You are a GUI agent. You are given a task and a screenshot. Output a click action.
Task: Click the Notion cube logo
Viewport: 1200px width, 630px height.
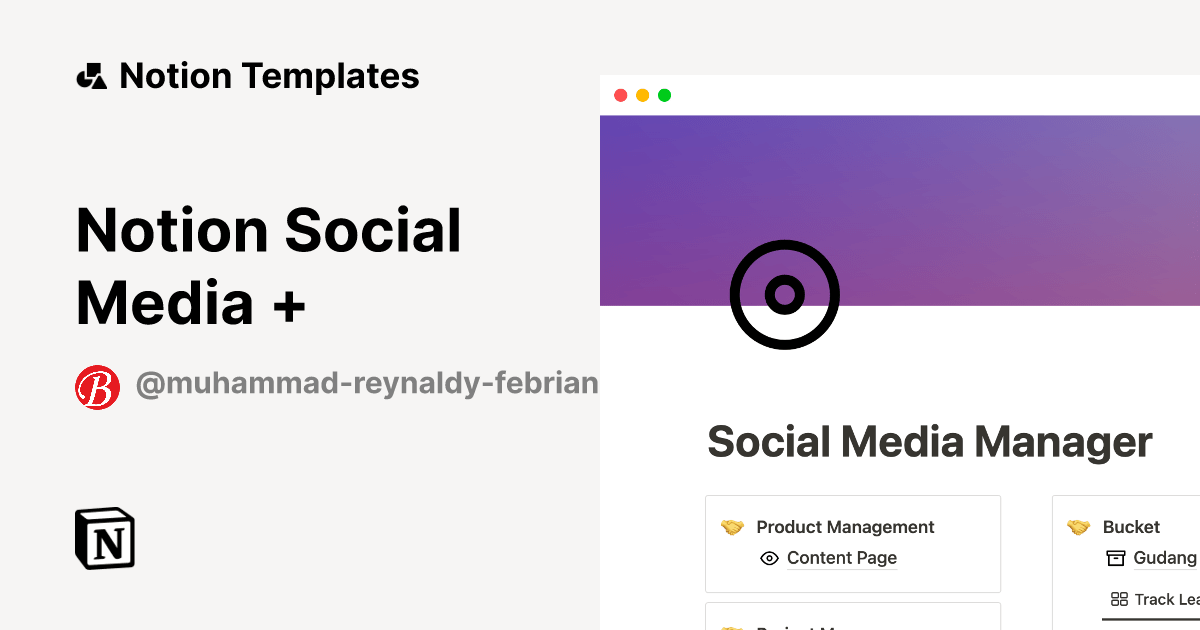click(x=105, y=538)
